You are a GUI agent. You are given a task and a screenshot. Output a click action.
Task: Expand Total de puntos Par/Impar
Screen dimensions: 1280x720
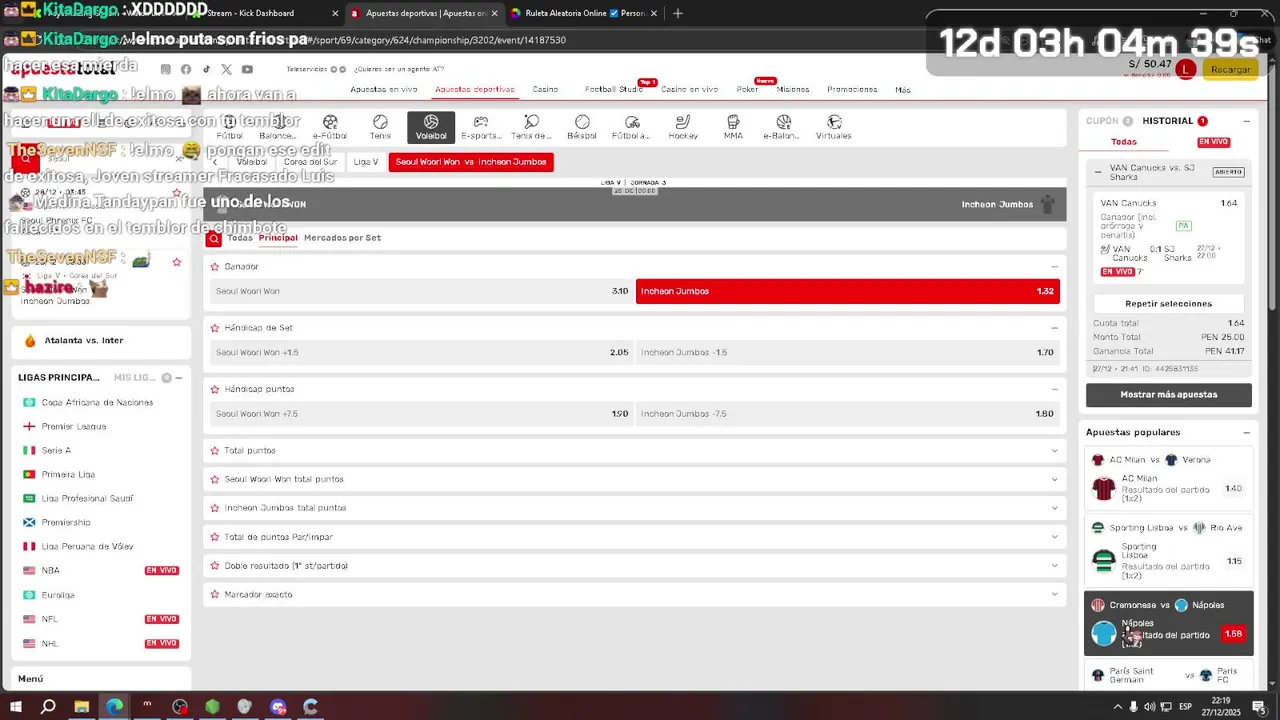point(1054,537)
